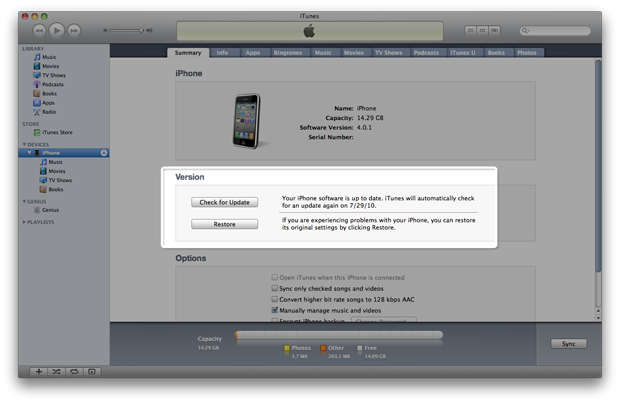Uncheck Manually manage music and videos
This screenshot has width=620, height=403.
[274, 310]
